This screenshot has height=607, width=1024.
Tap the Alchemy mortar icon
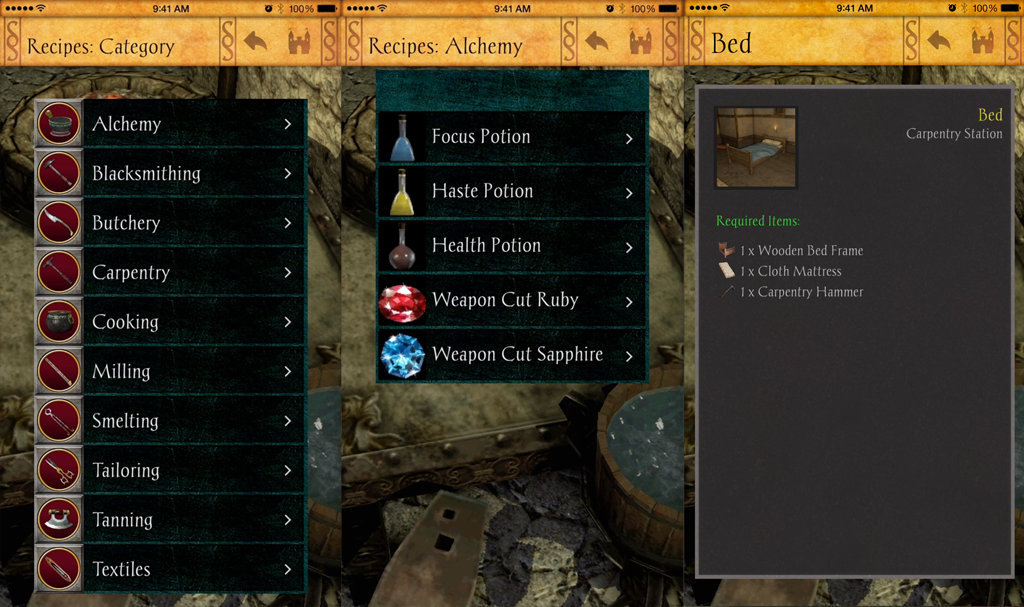59,123
